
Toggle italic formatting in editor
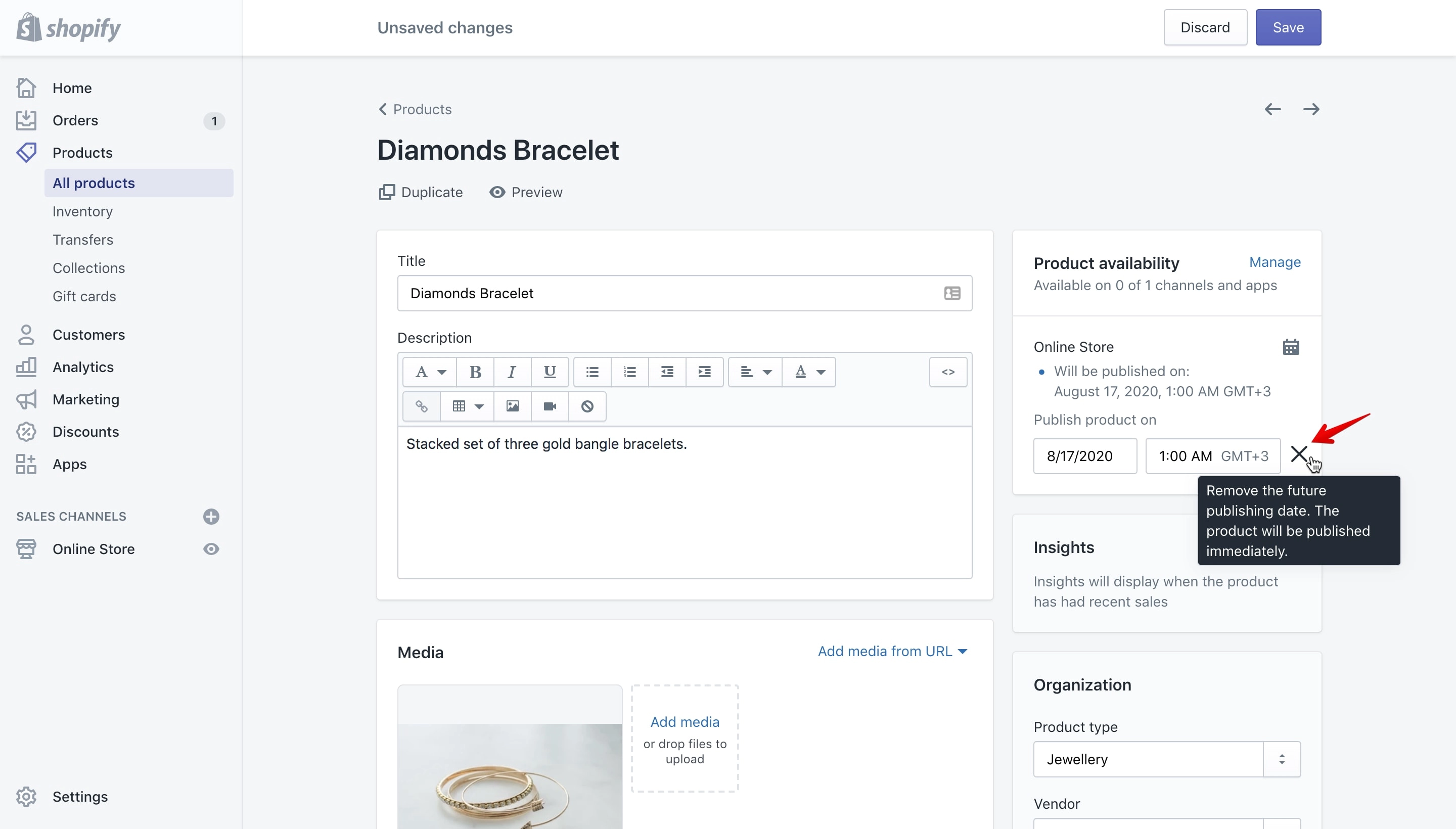512,372
